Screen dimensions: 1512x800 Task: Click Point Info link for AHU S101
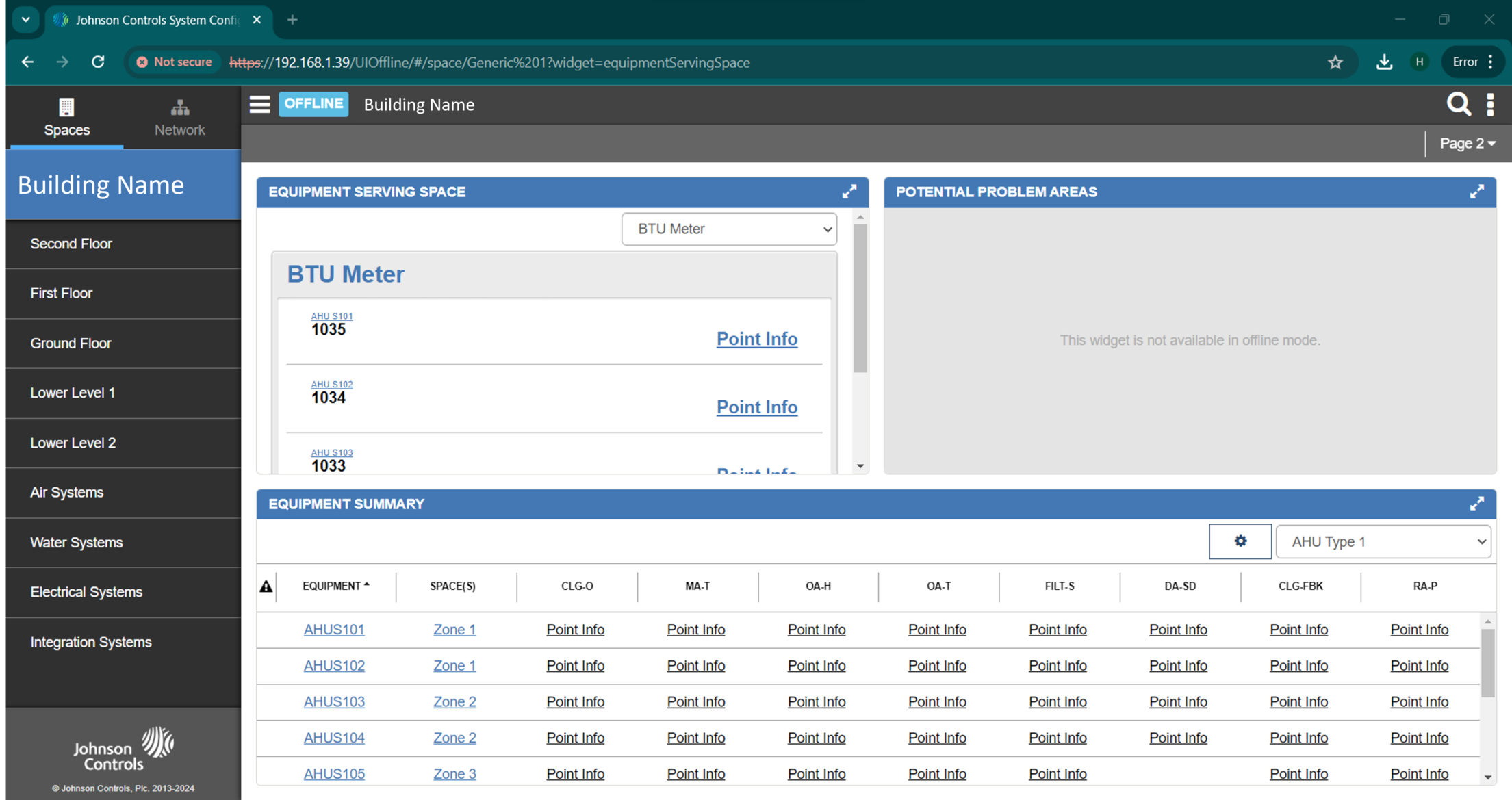(x=756, y=339)
